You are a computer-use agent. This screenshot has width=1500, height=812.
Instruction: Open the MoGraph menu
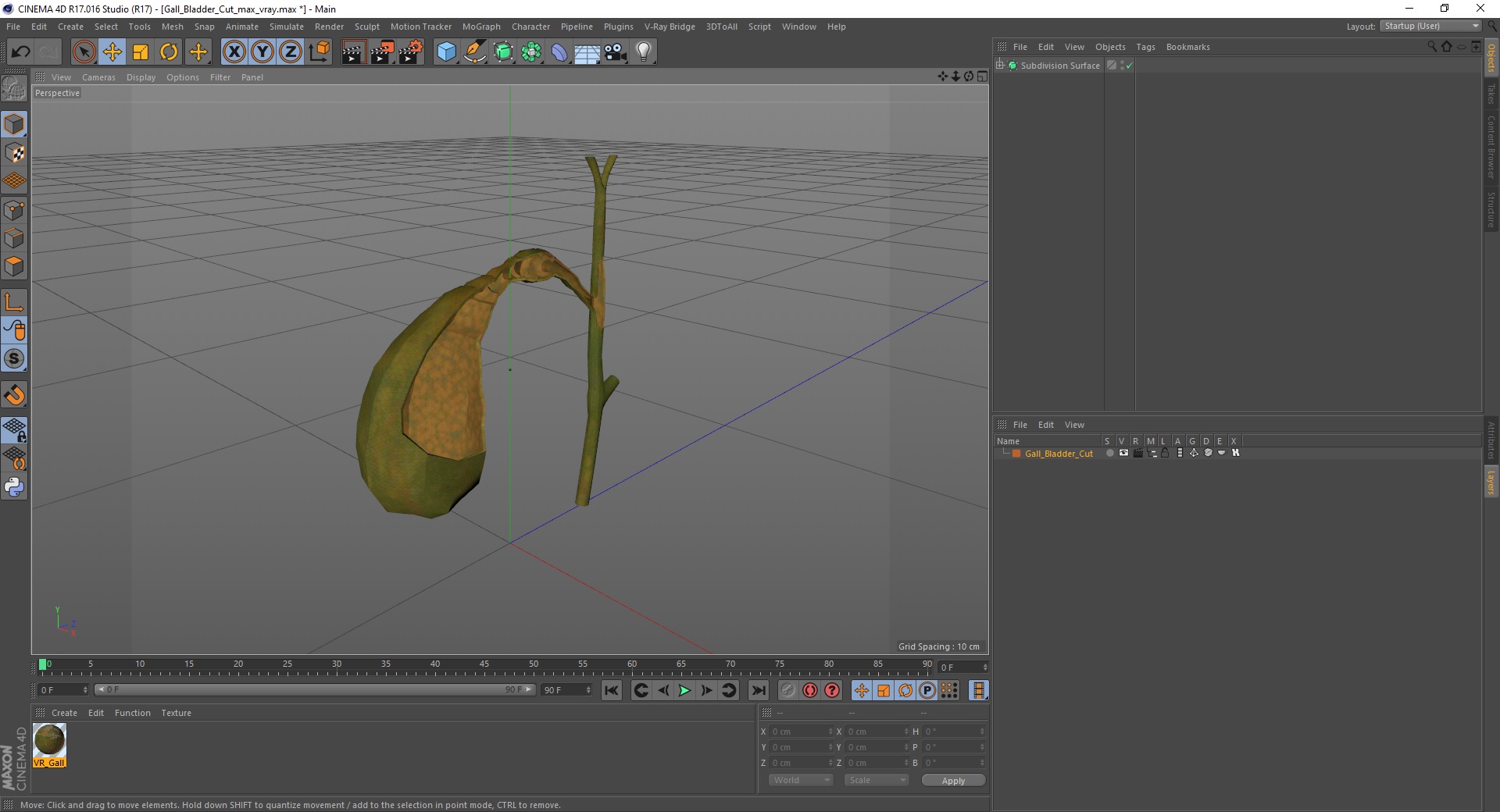pos(481,27)
